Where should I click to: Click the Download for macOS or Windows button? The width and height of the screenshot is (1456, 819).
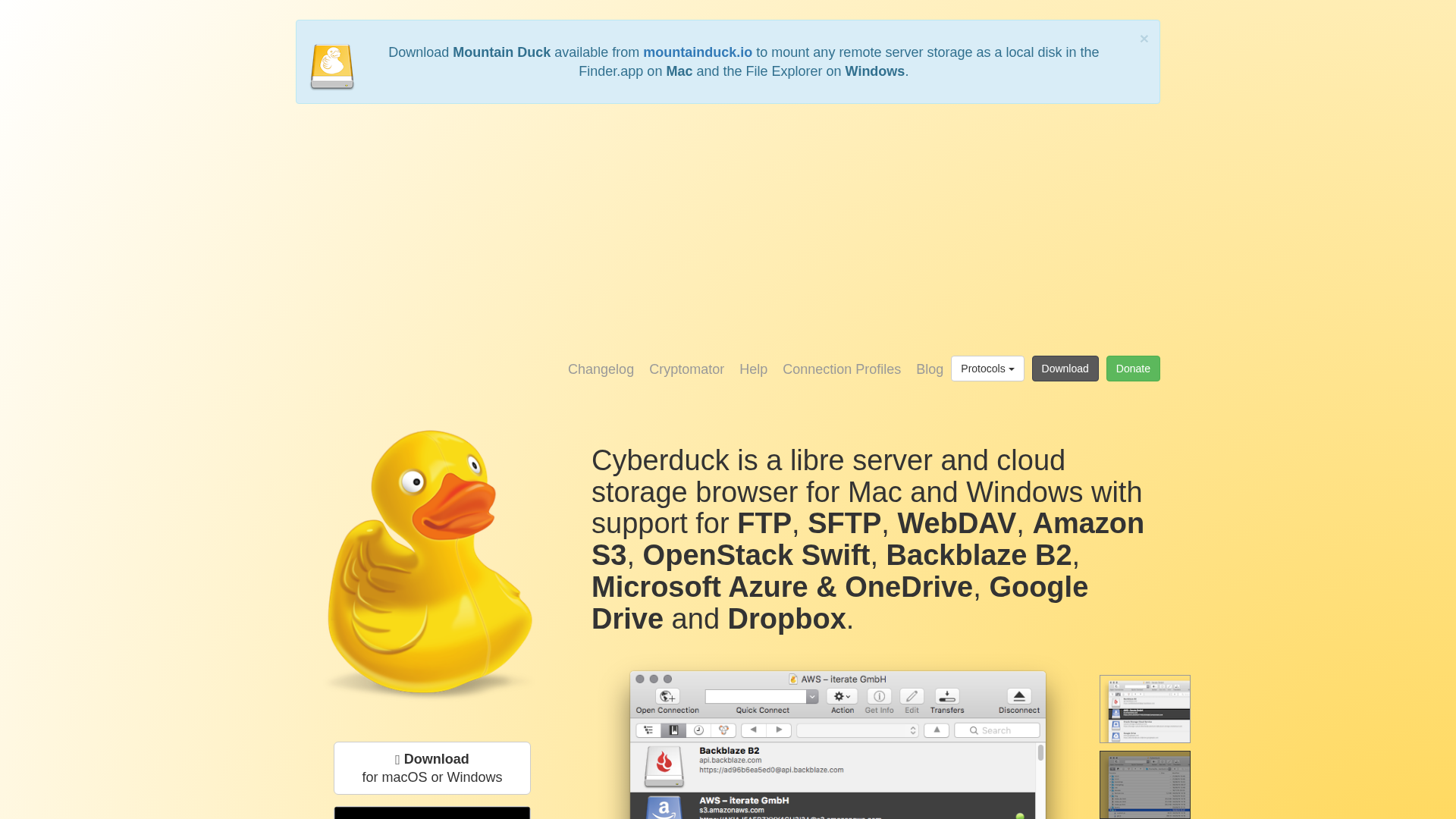tap(432, 768)
